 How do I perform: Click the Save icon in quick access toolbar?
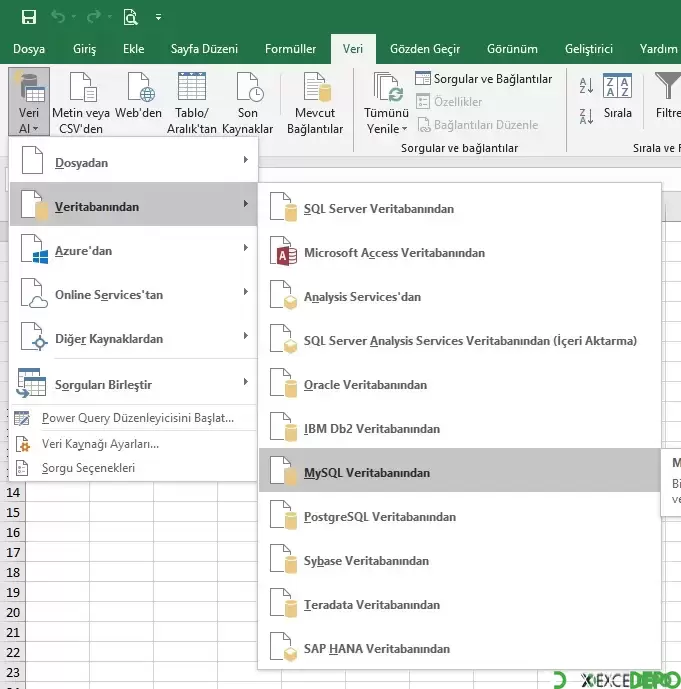29,17
